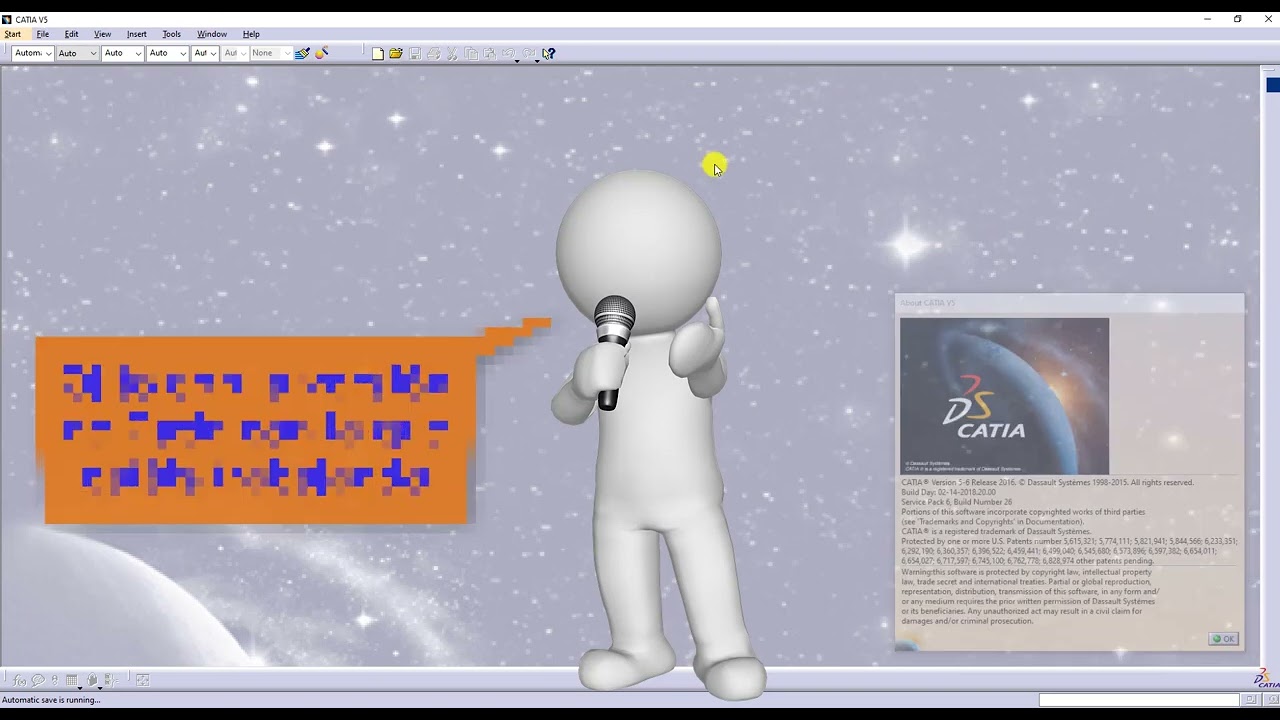Viewport: 1280px width, 720px height.
Task: Click the About CATIA V5 dialog title bar
Action: point(1069,303)
